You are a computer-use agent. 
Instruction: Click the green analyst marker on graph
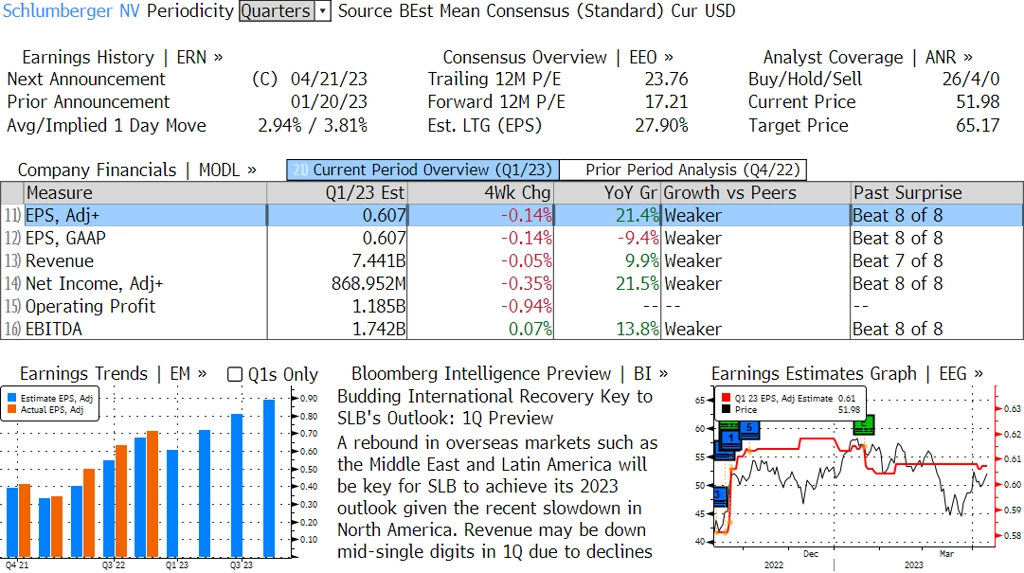pos(863,425)
